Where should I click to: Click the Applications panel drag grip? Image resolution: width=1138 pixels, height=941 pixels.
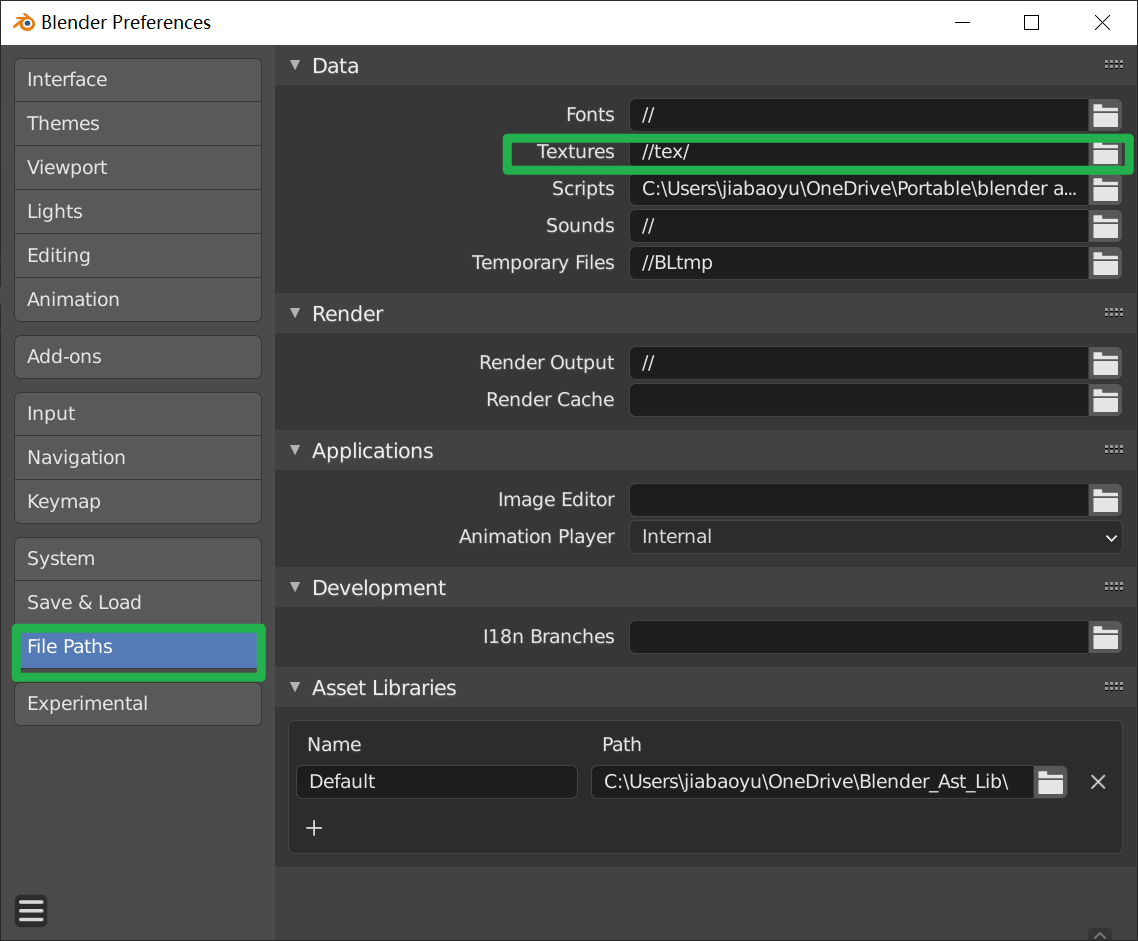1113,450
